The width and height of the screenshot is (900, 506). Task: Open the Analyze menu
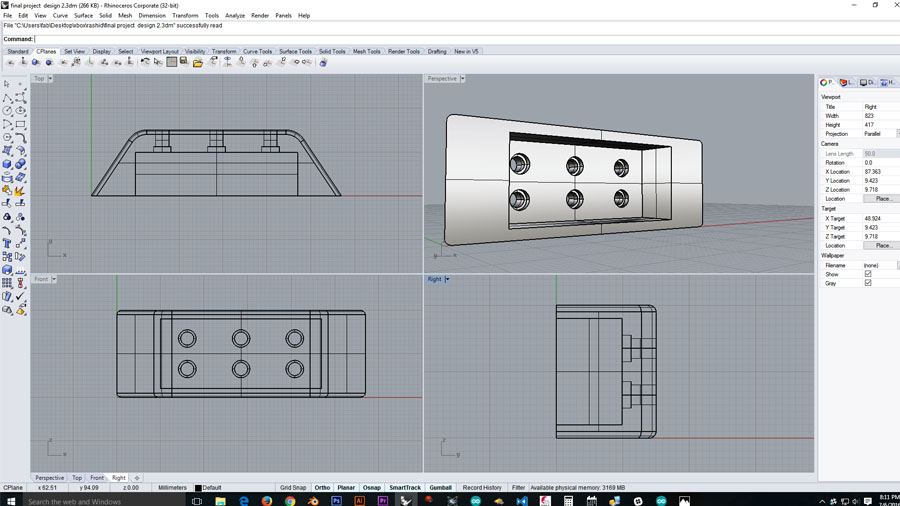(x=235, y=16)
